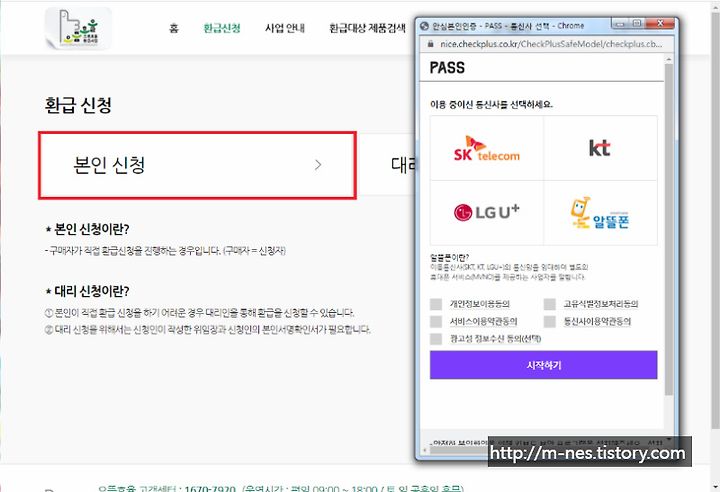The image size is (720, 492).
Task: Open 사업 안내 menu item
Action: (285, 28)
